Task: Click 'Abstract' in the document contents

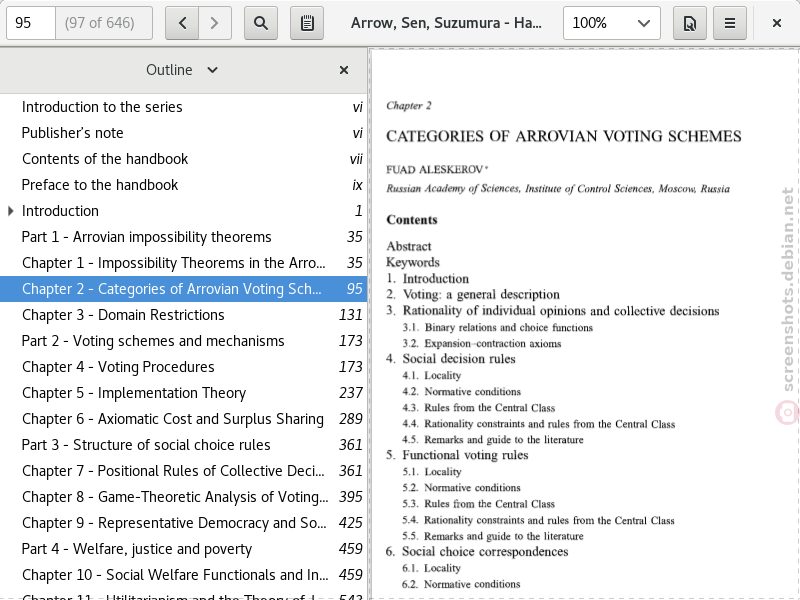Action: tap(409, 246)
